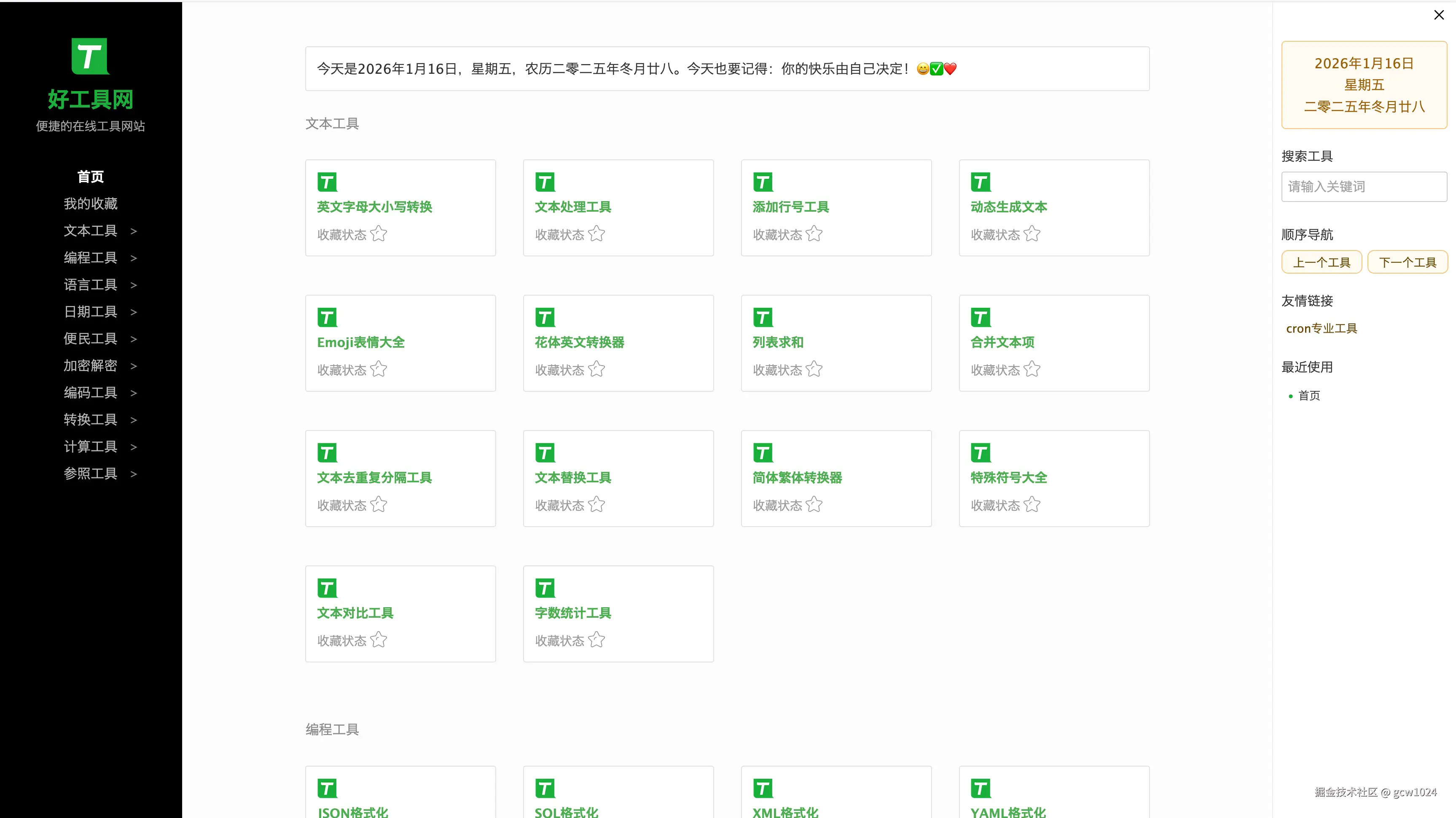
Task: Open the cron专业工具 friend link
Action: pyautogui.click(x=1322, y=328)
